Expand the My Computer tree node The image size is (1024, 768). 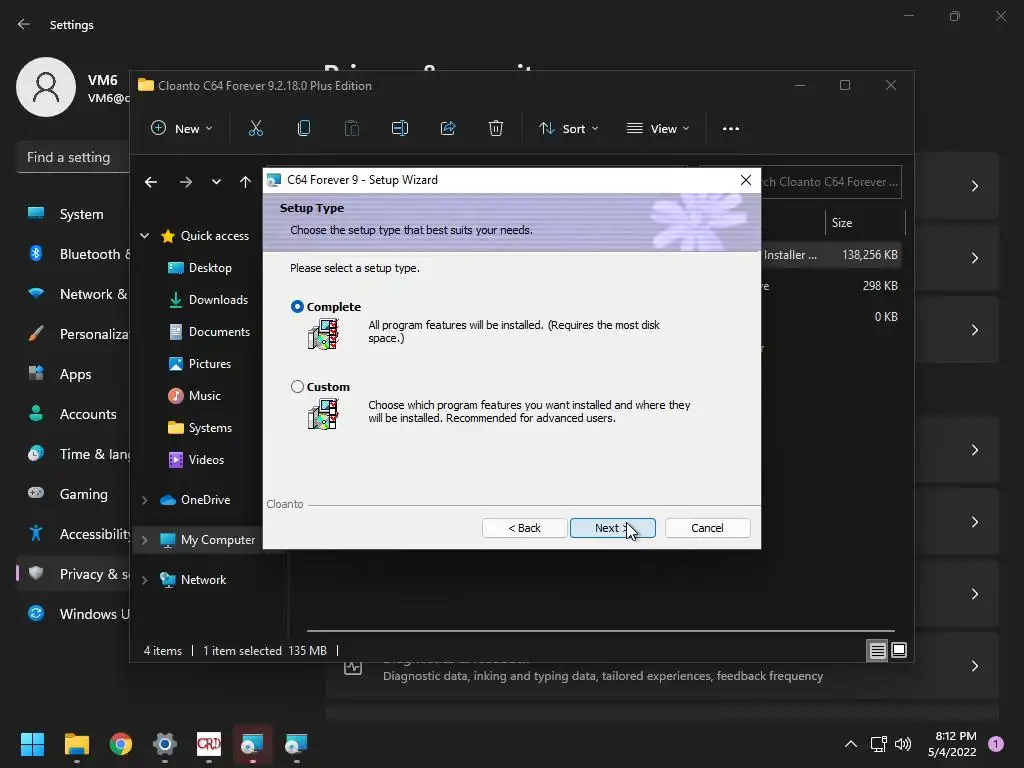[144, 540]
